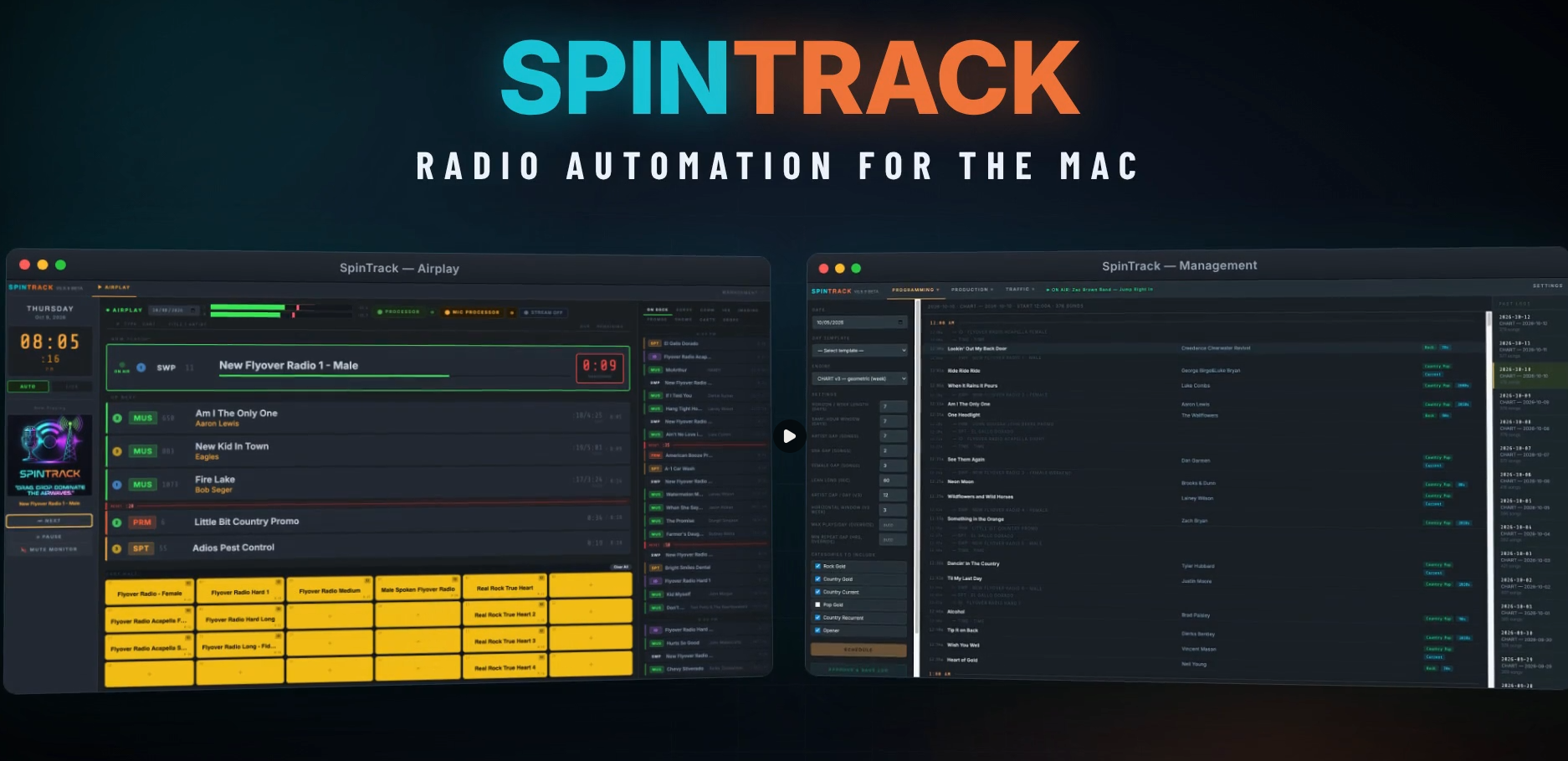This screenshot has width=1568, height=761.
Task: Click the SpinTrack logo in the Management window
Action: tap(832, 291)
